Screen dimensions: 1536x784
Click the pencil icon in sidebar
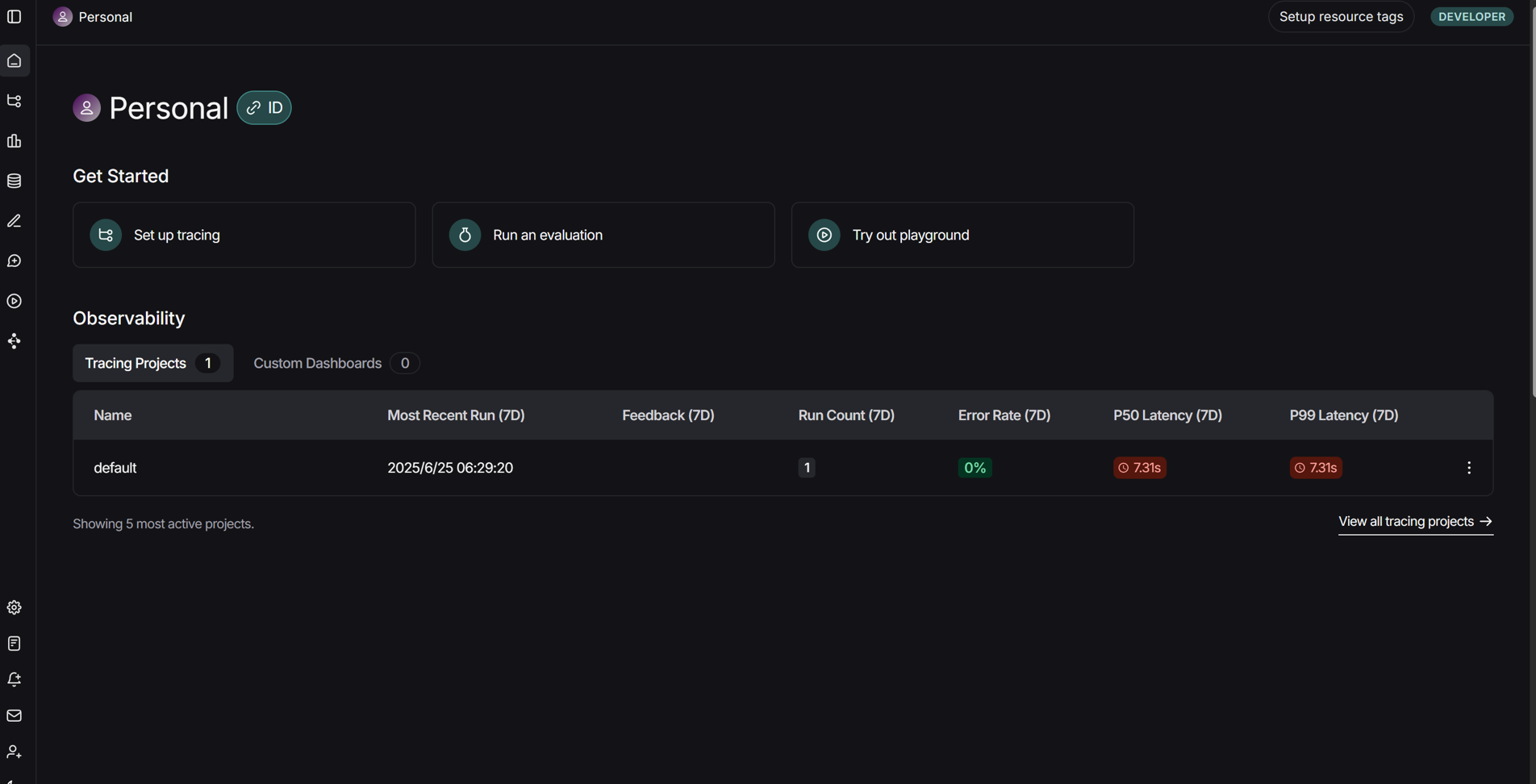click(15, 221)
